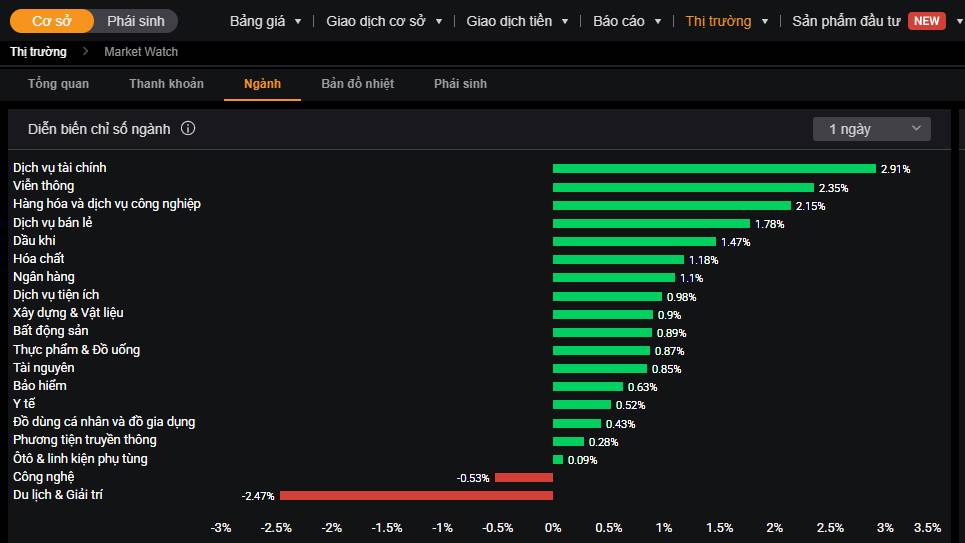
Task: Switch to the Tổng quan tab
Action: tap(58, 84)
